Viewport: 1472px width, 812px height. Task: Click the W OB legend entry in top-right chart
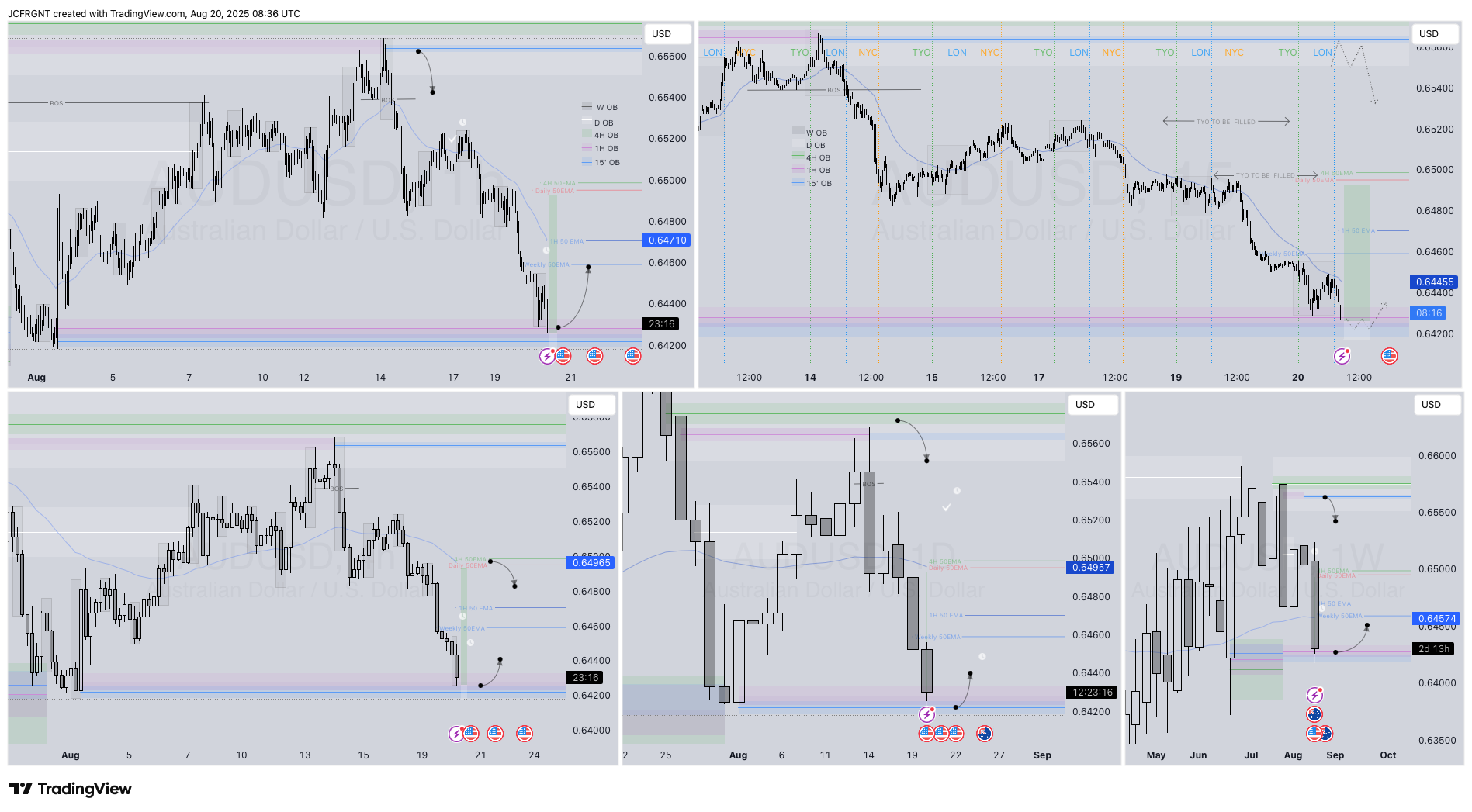pos(810,133)
